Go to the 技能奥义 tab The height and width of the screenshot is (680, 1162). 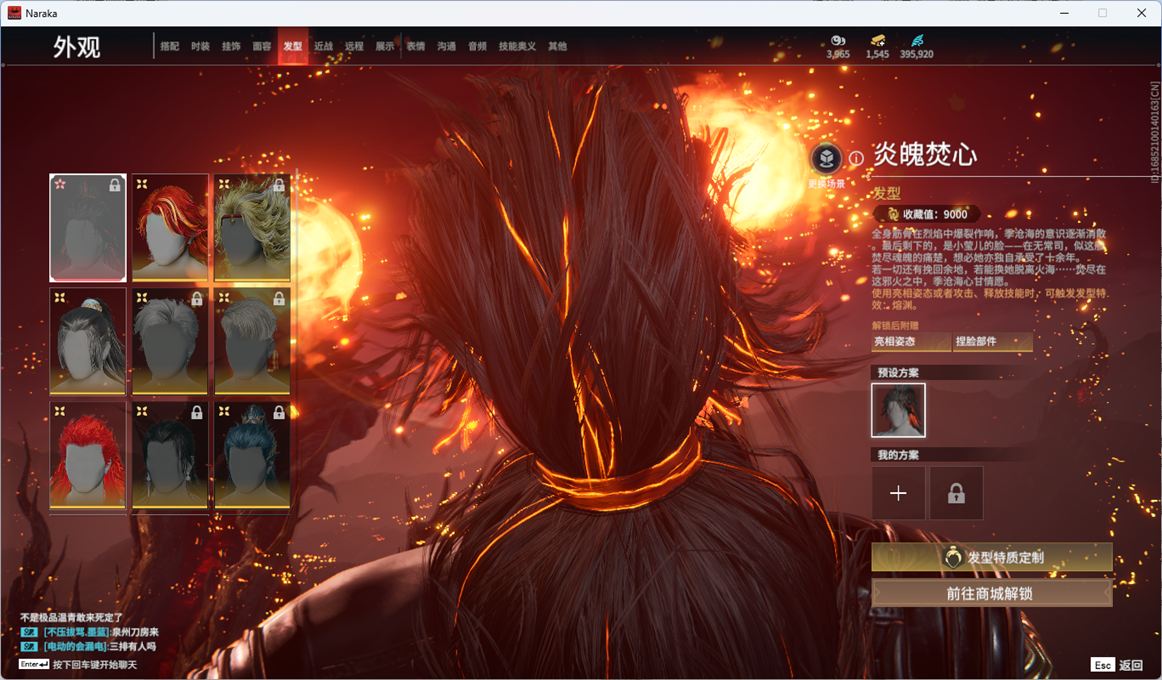(517, 46)
